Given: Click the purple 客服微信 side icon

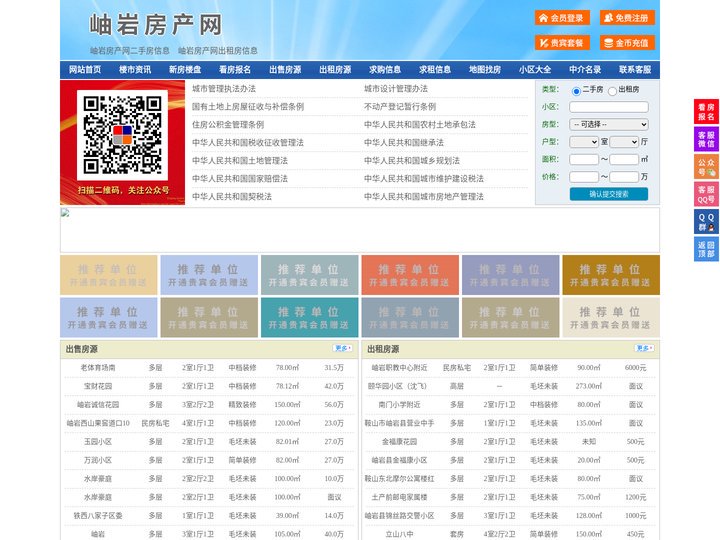Looking at the screenshot, I should (x=706, y=139).
